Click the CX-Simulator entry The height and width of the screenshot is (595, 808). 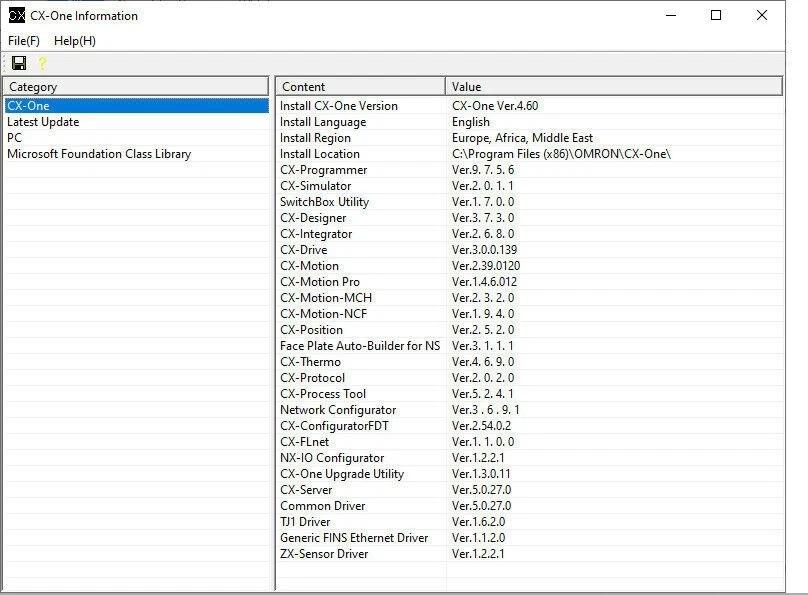[315, 186]
